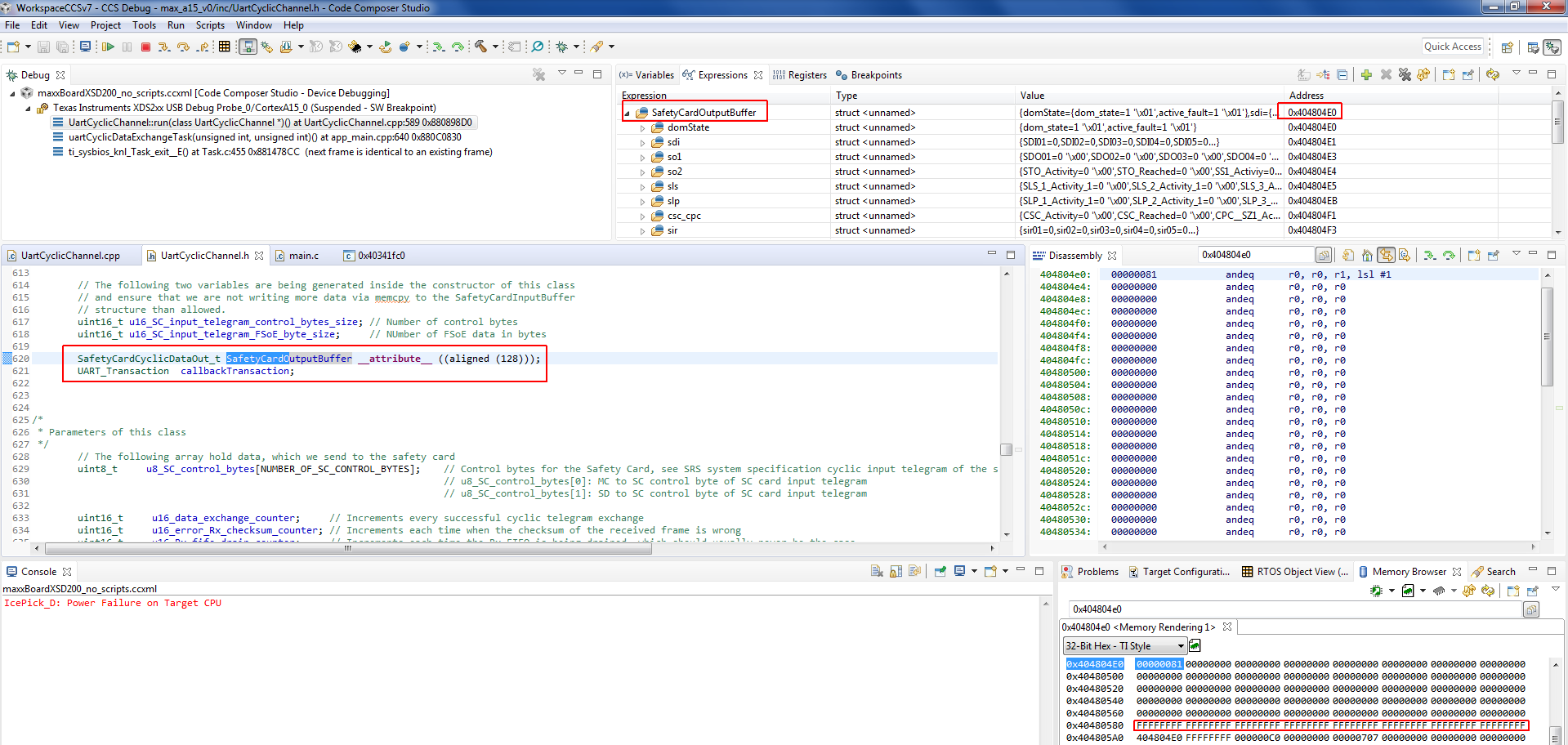Click the editor horizontal scrollbar
The width and height of the screenshot is (1568, 745).
348,548
